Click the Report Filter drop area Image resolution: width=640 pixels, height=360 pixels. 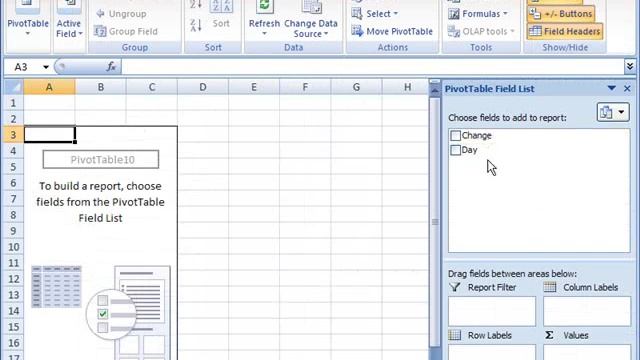point(492,311)
